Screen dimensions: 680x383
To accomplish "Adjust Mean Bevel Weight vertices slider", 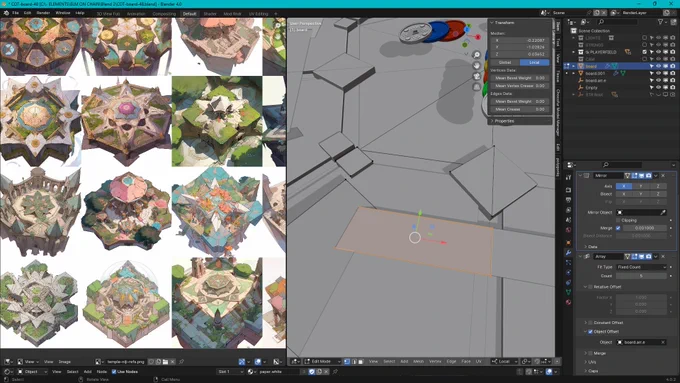I will pyautogui.click(x=520, y=78).
